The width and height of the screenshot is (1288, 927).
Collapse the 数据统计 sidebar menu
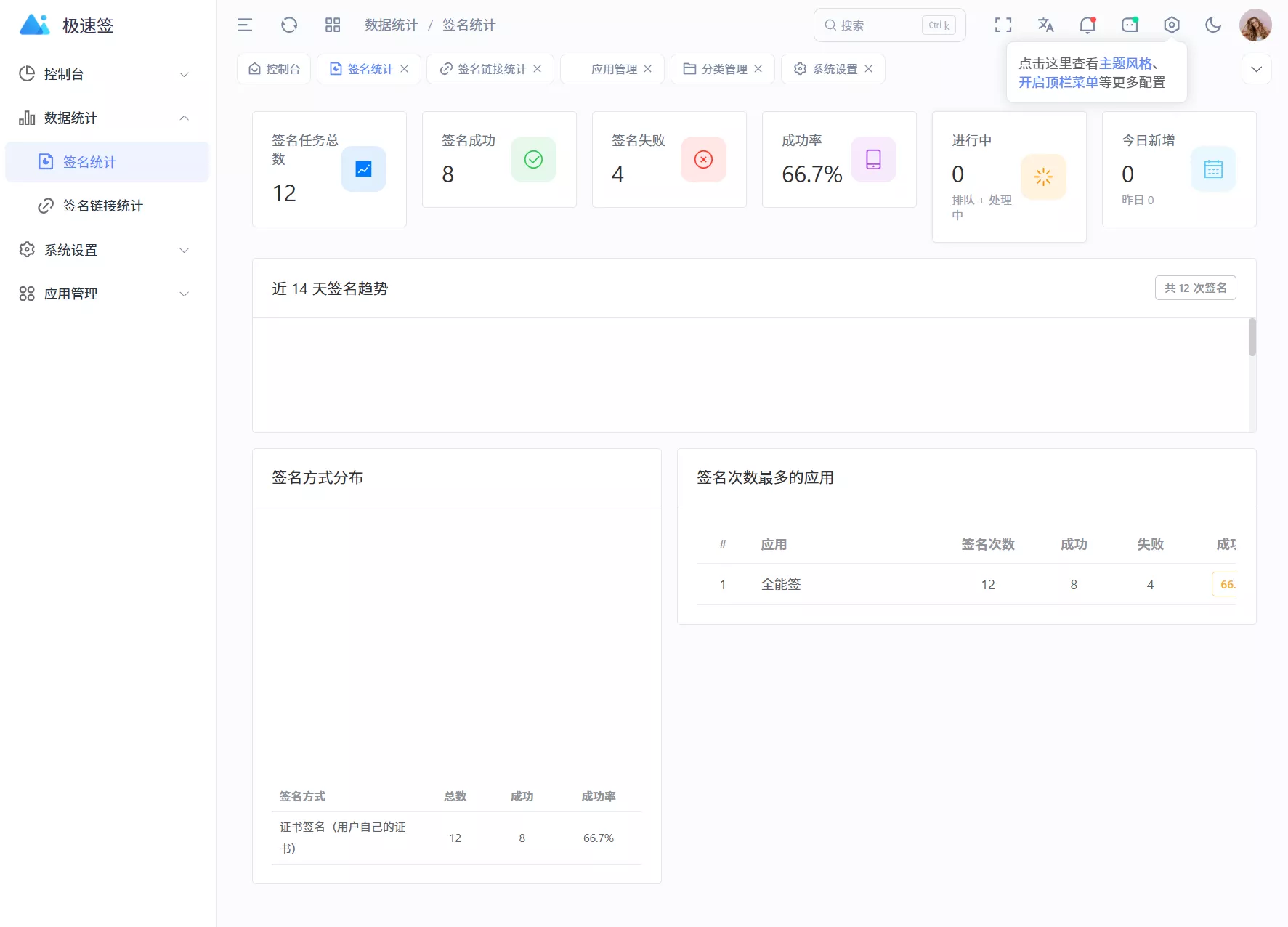(108, 118)
